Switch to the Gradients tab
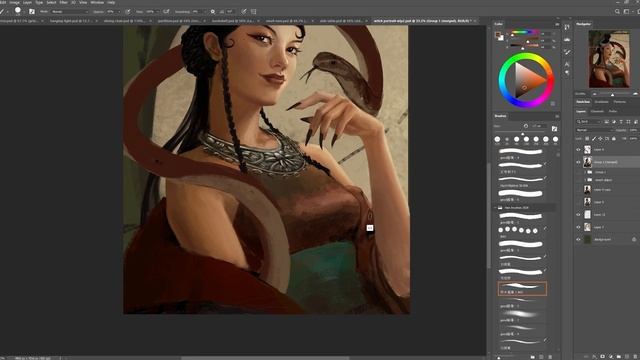 [x=601, y=102]
